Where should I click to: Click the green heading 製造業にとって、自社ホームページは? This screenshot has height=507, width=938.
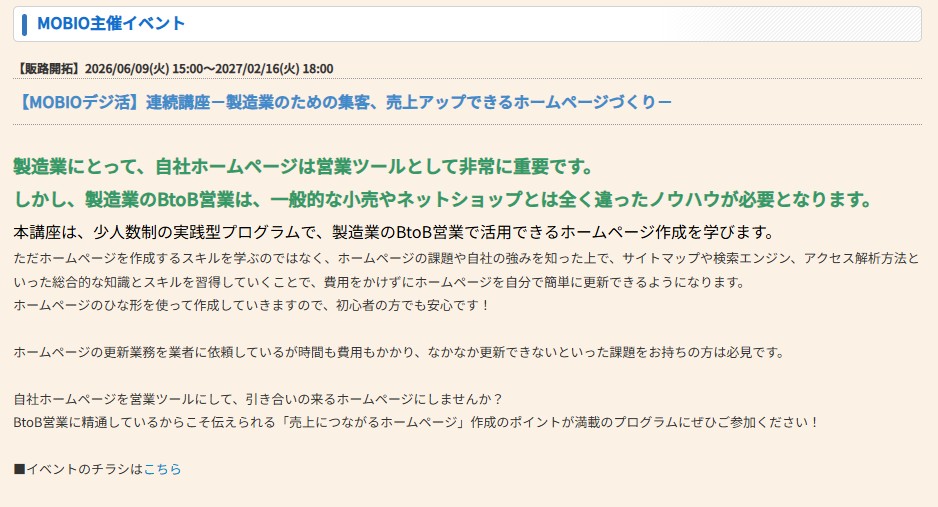303,166
